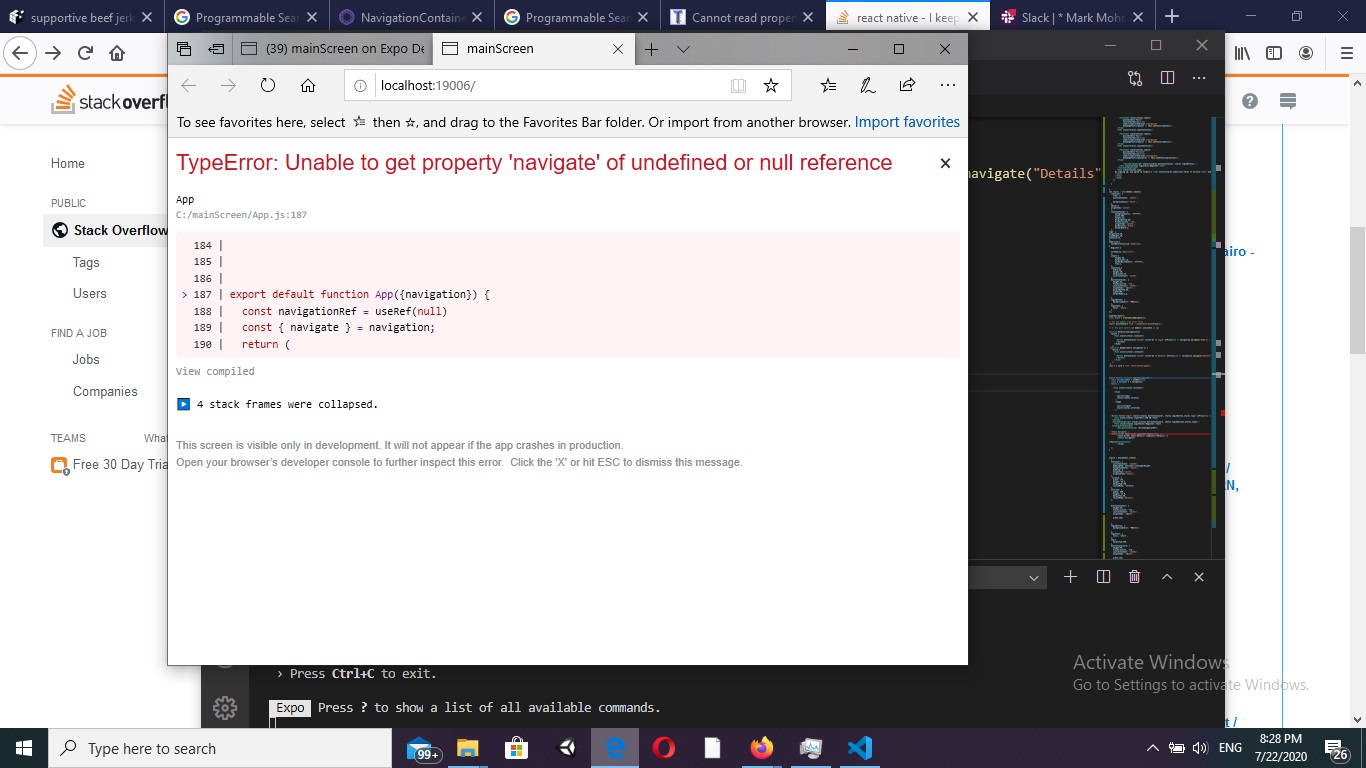Switch to 'supportive beef jerk' Firefox tab

(82, 17)
